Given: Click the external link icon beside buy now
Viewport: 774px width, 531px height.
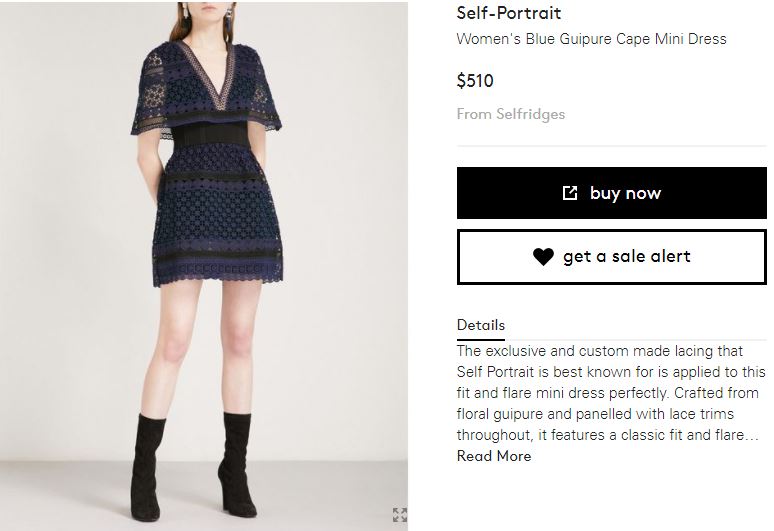Looking at the screenshot, I should click(570, 193).
